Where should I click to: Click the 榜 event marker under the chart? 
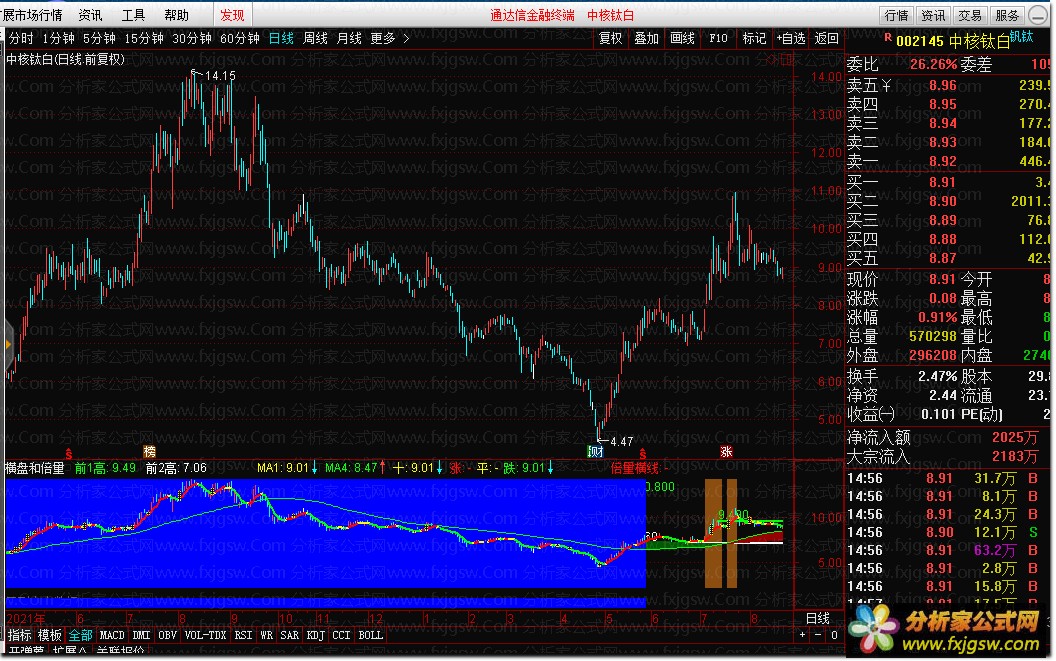pos(150,451)
